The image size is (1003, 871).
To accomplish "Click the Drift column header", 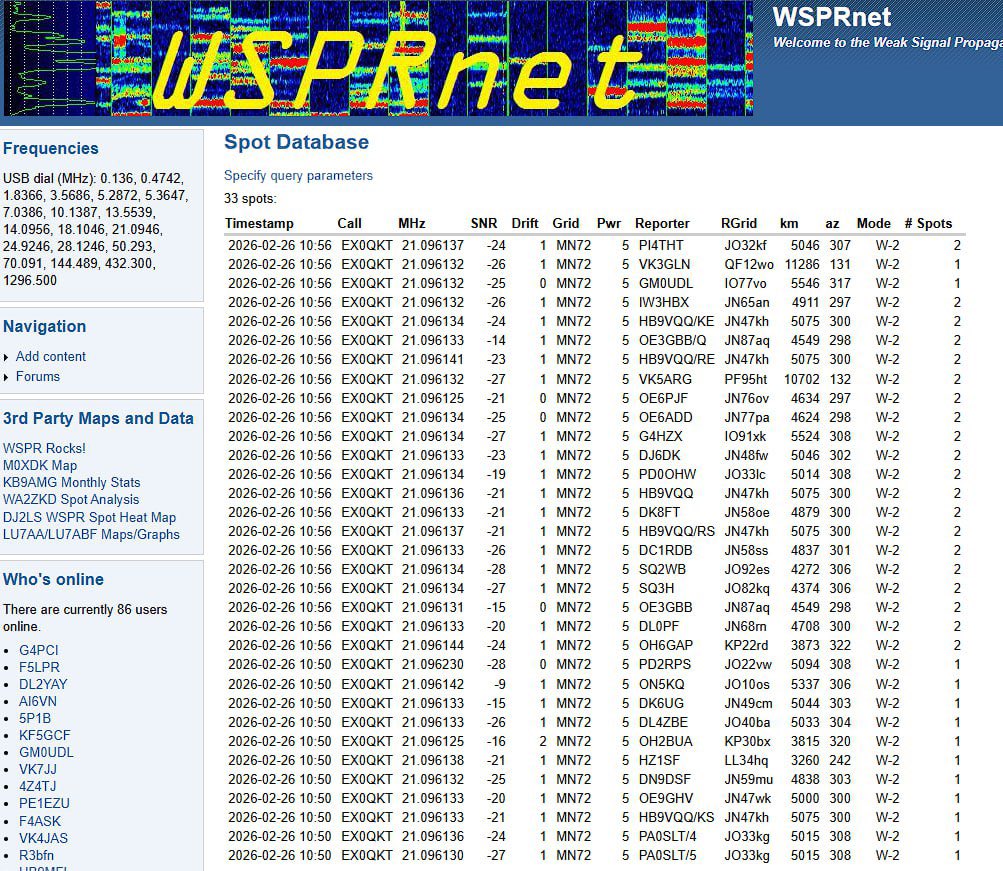I will coord(525,223).
